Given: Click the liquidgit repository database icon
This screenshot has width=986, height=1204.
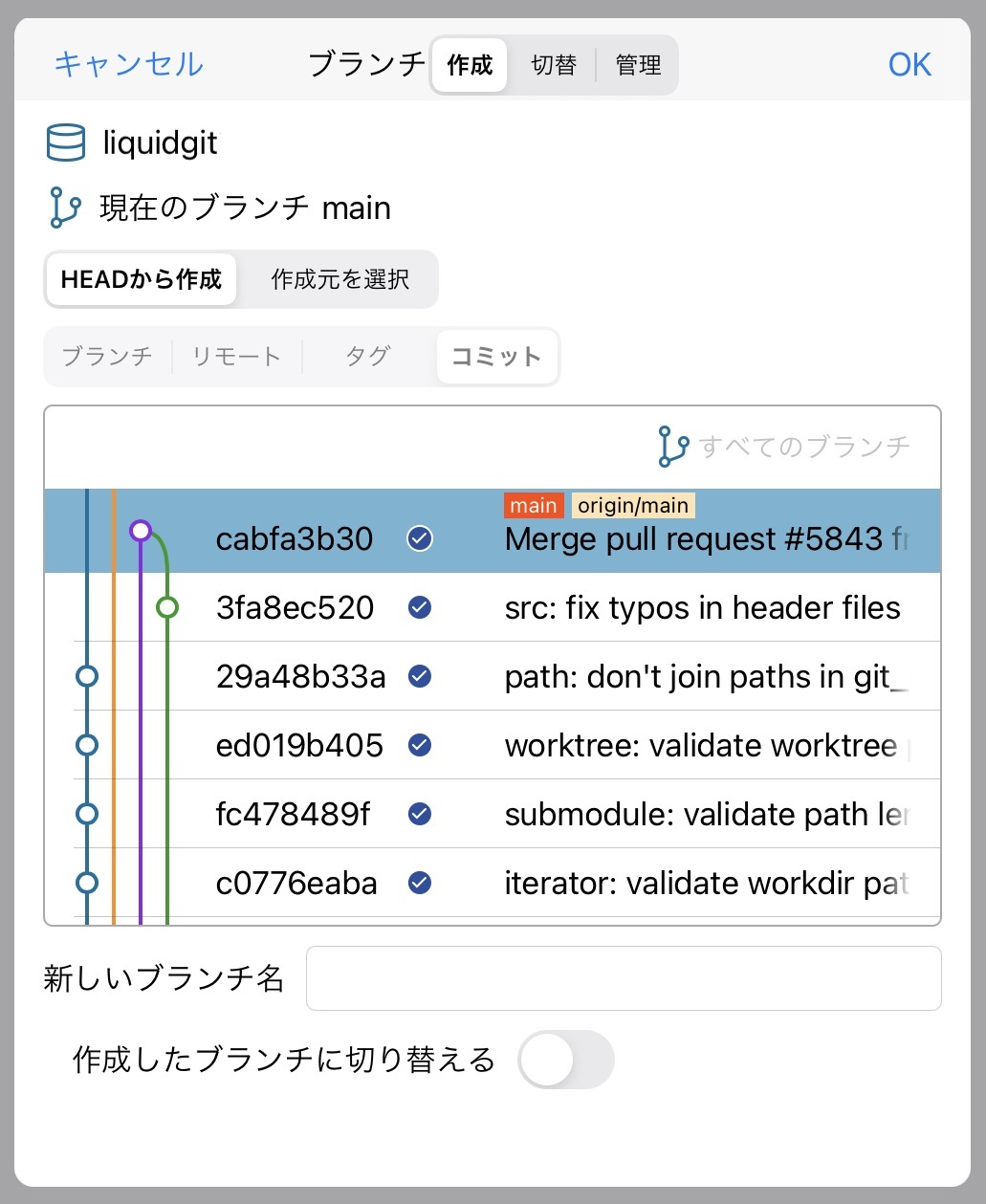Looking at the screenshot, I should (x=66, y=143).
